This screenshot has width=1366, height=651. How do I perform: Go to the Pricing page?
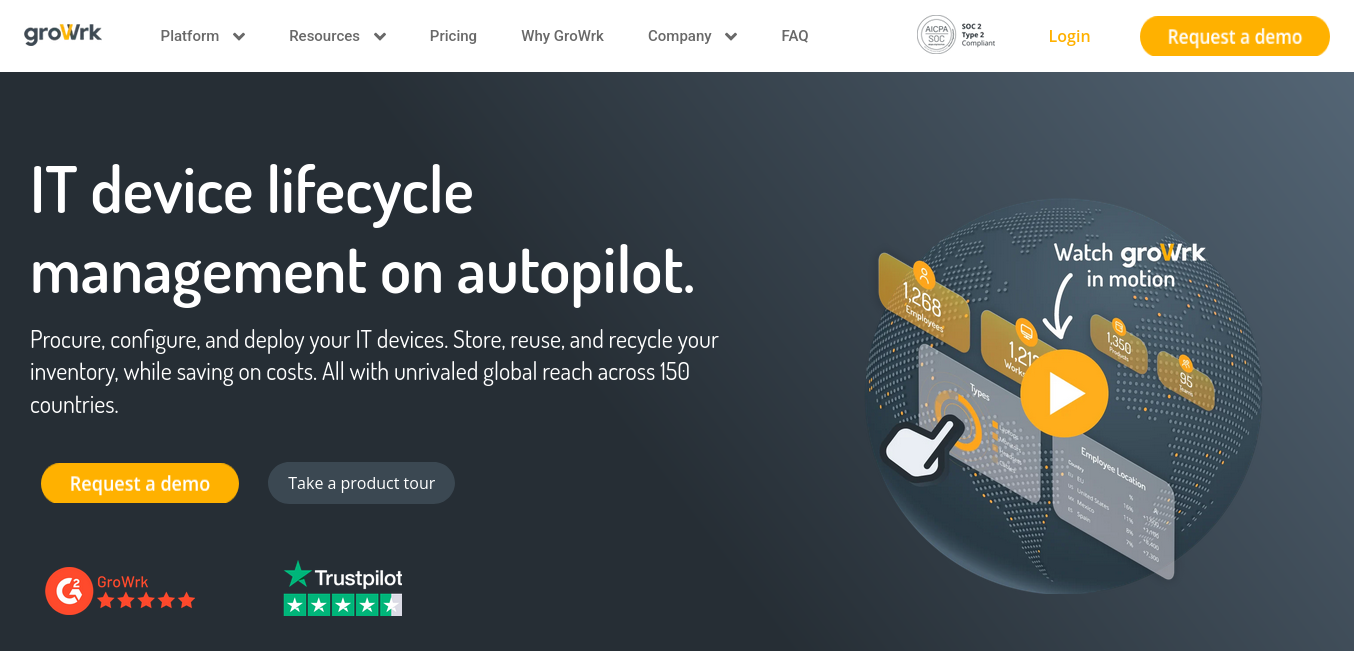pyautogui.click(x=453, y=36)
